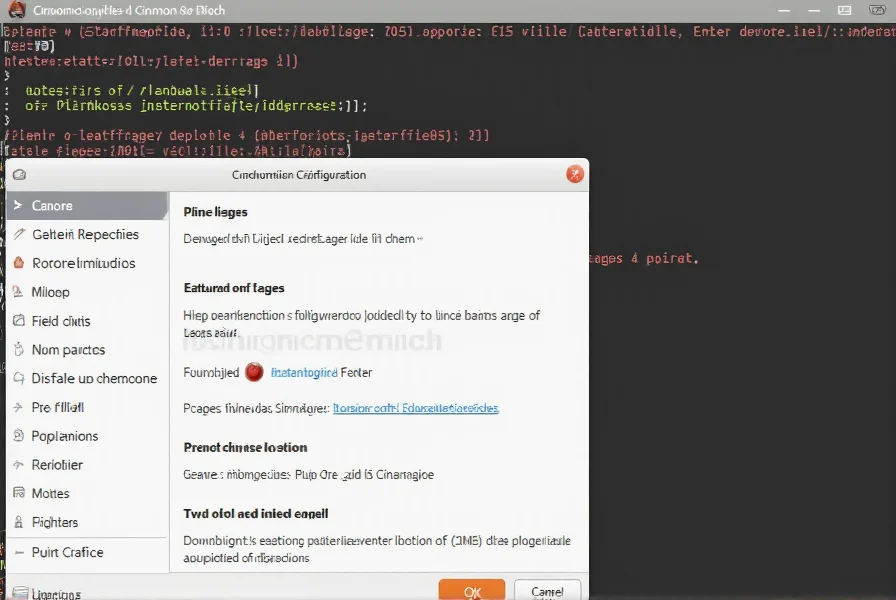Click the Cancel button

[x=547, y=591]
